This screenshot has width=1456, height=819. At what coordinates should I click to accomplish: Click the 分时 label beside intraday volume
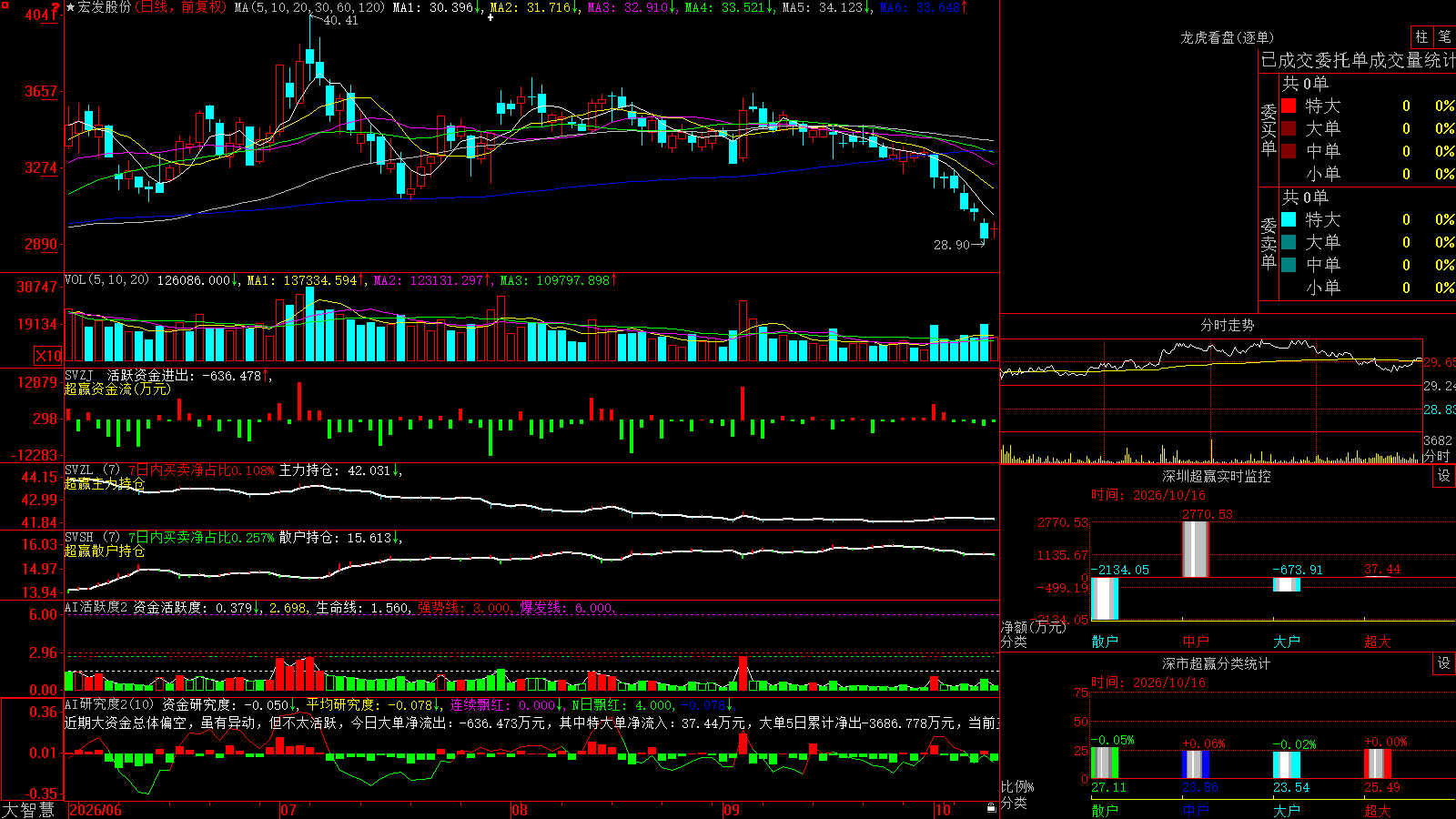tap(1437, 456)
